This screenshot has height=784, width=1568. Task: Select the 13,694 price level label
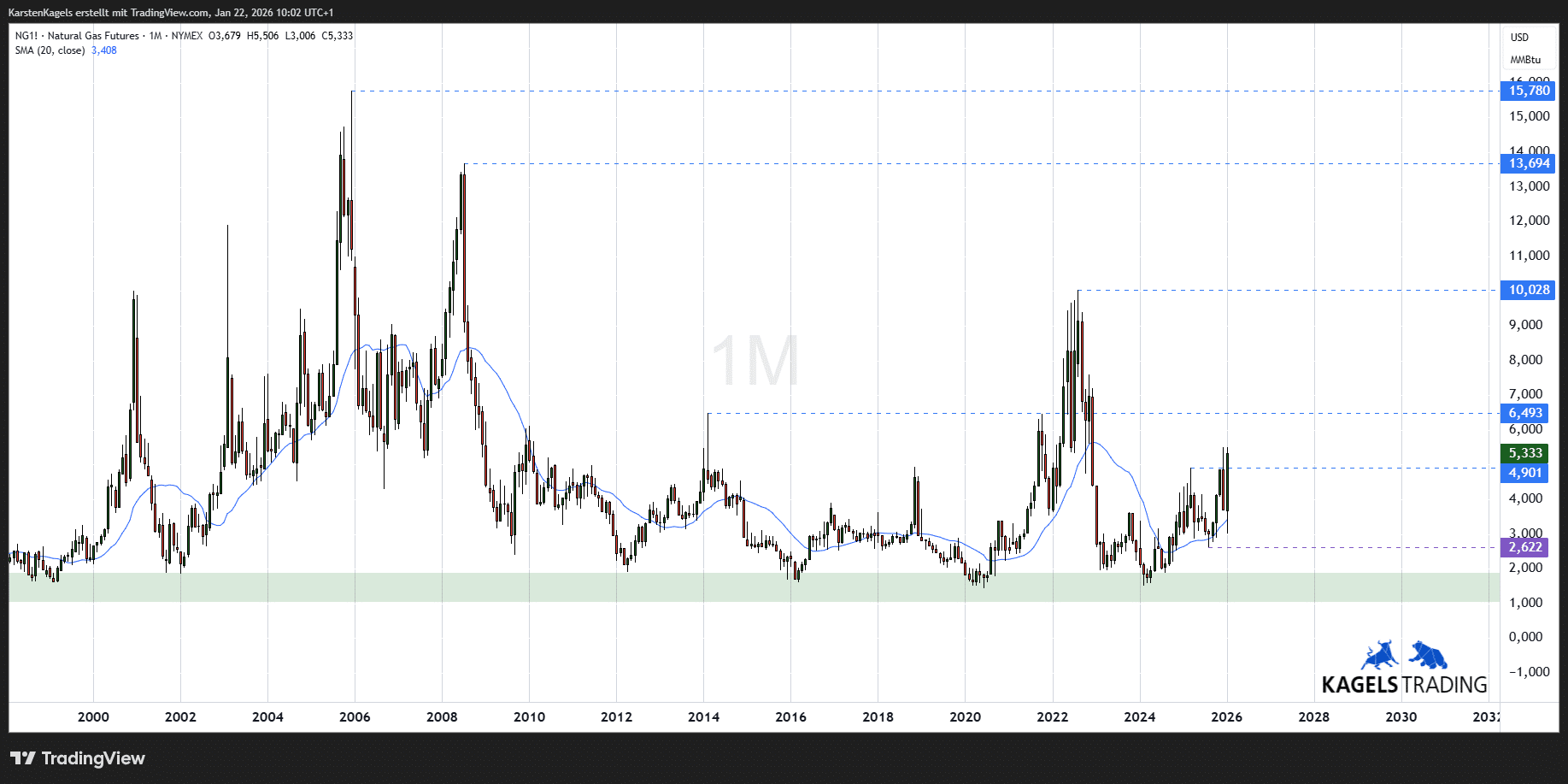(1528, 163)
